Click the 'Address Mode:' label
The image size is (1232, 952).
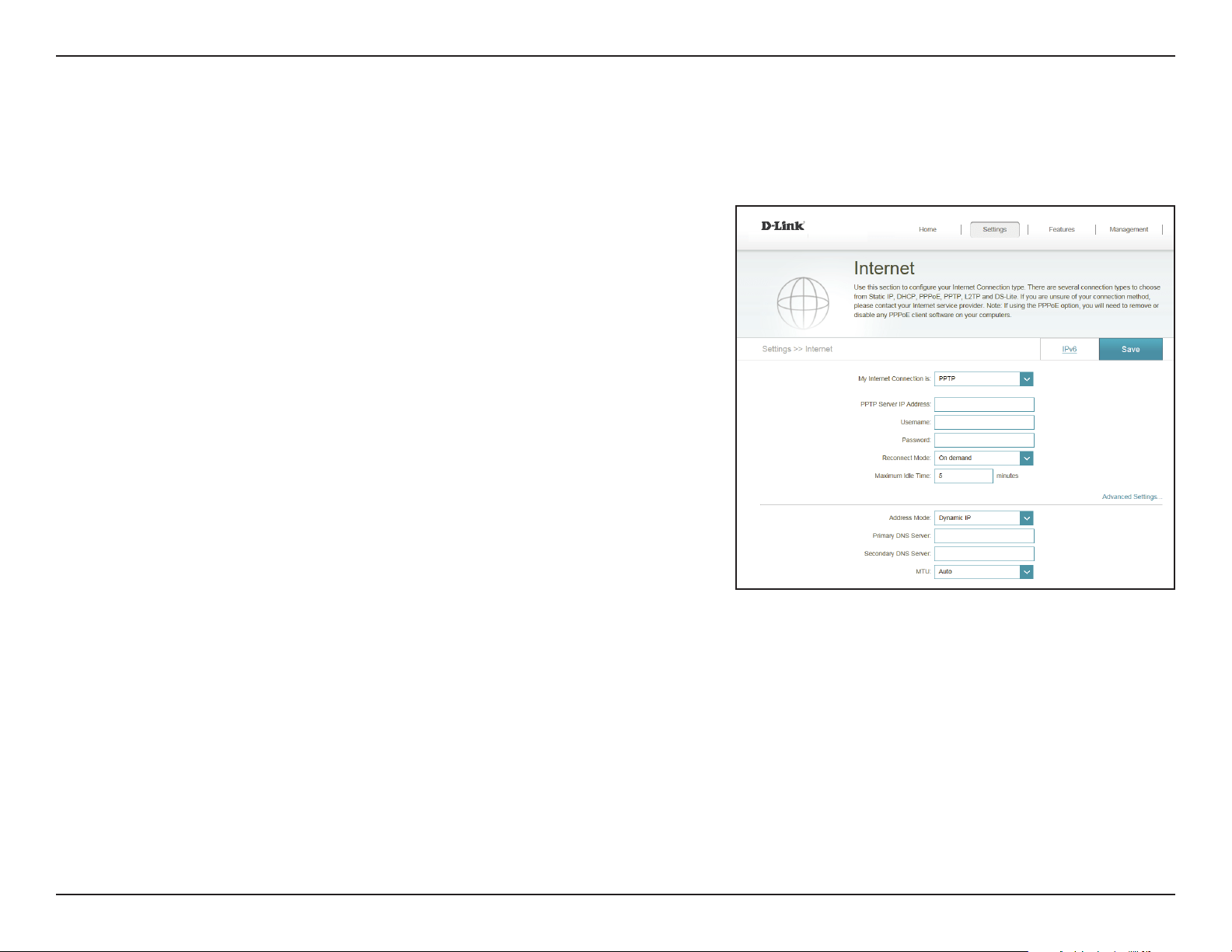pyautogui.click(x=909, y=518)
